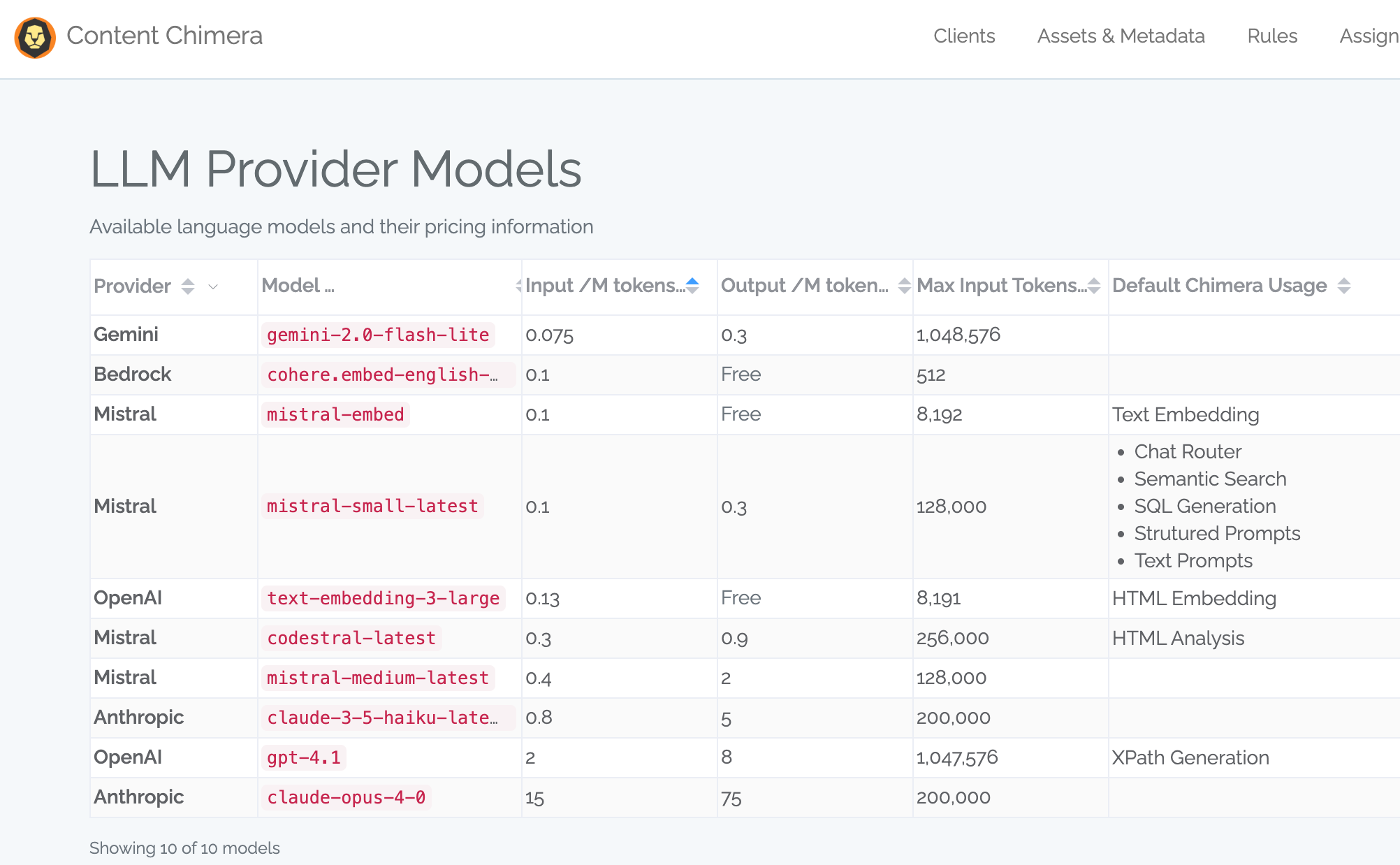Click 1,048,576 max input tokens value
1400x865 pixels.
[x=958, y=335]
